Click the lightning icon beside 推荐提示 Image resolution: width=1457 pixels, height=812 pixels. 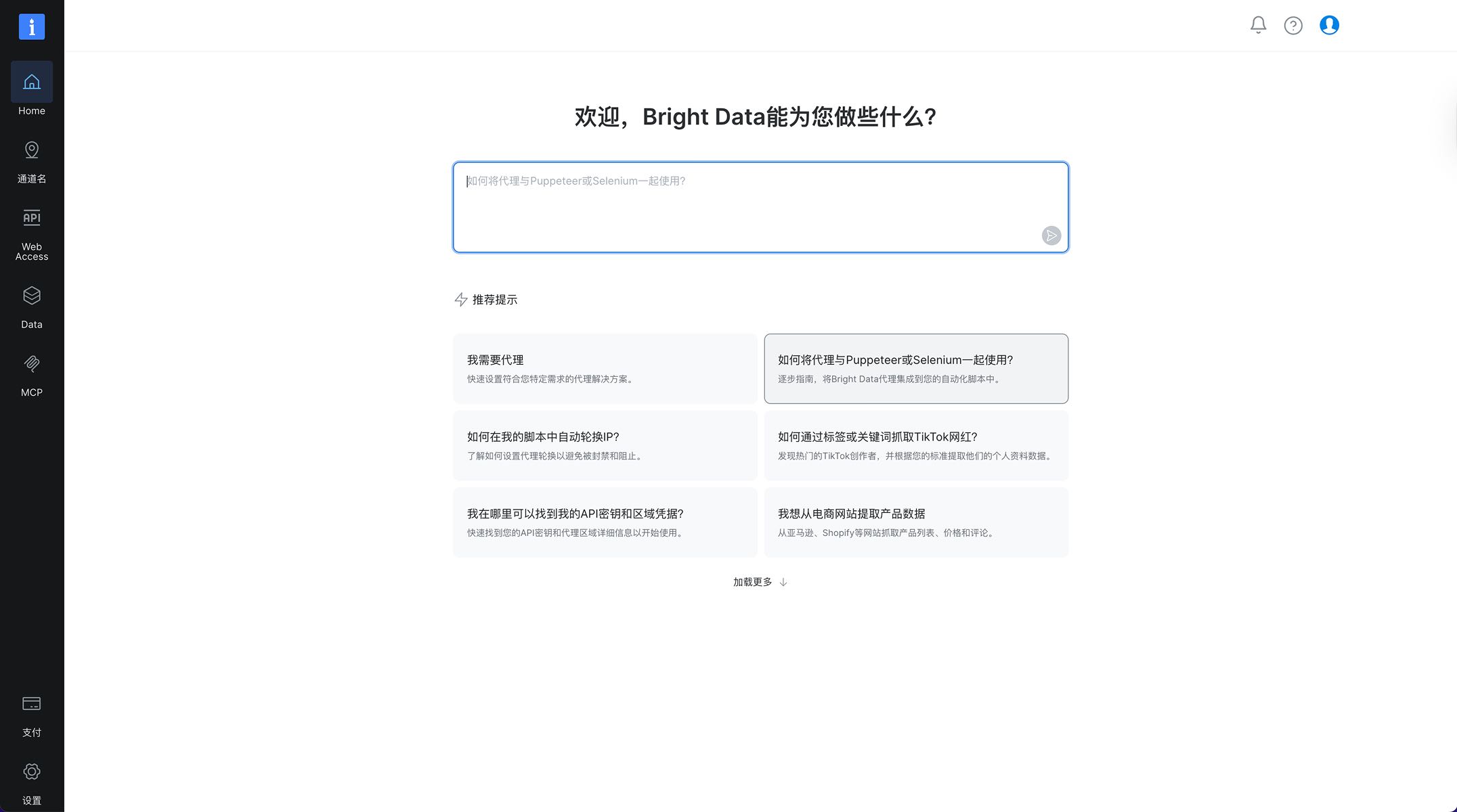461,299
